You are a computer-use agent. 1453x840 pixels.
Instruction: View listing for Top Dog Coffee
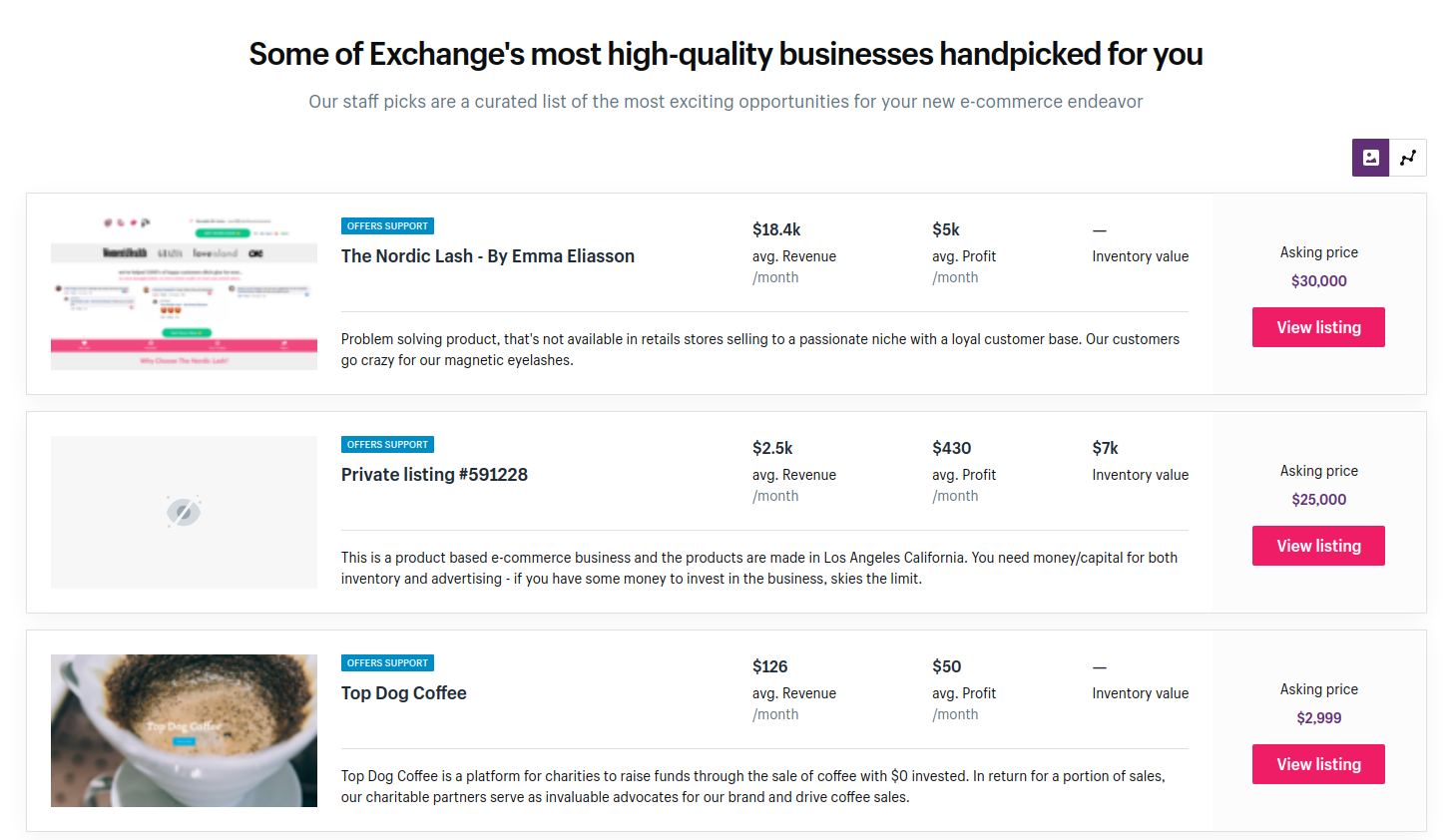pos(1318,764)
